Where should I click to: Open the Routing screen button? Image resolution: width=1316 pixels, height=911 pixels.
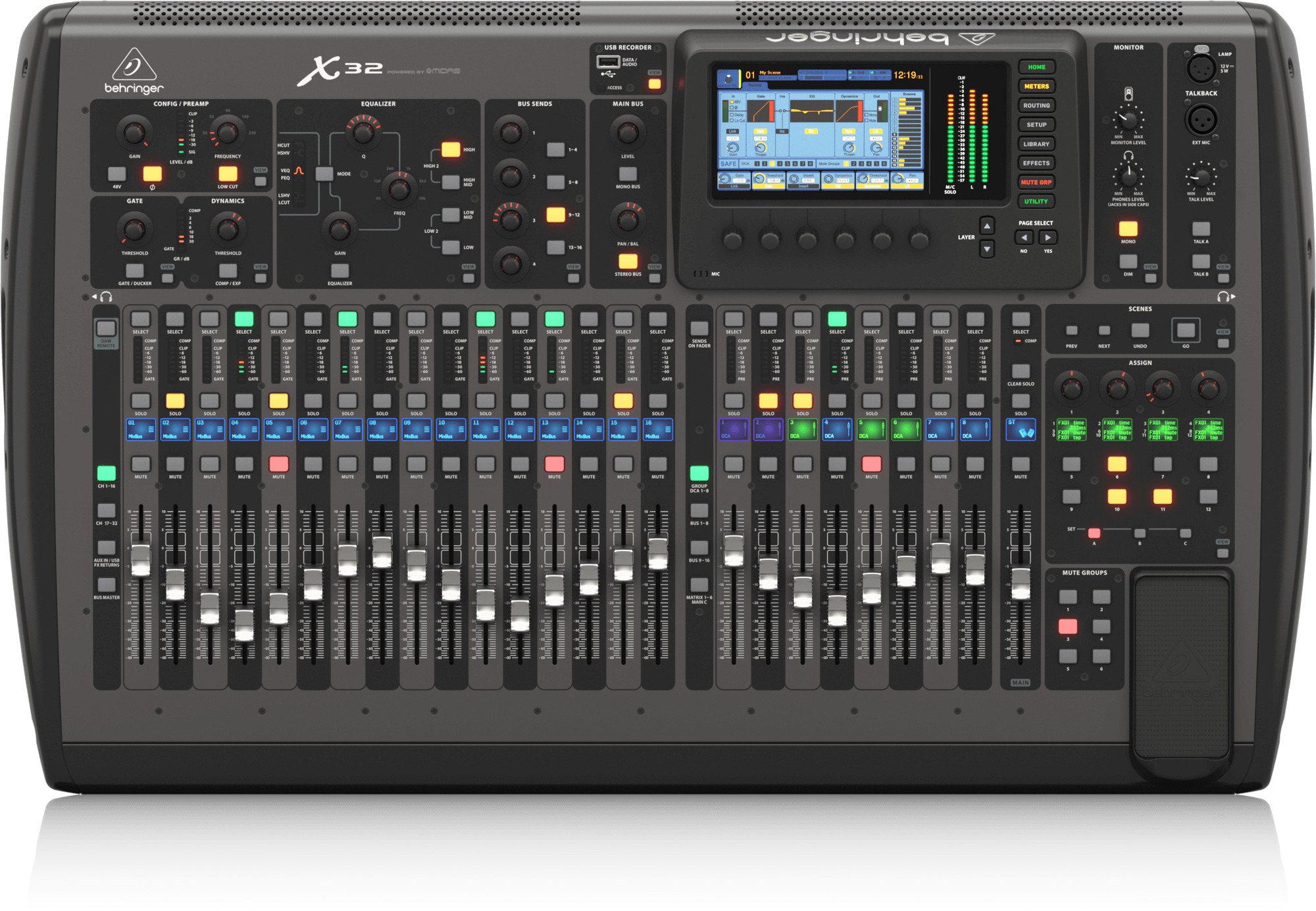(x=1036, y=105)
